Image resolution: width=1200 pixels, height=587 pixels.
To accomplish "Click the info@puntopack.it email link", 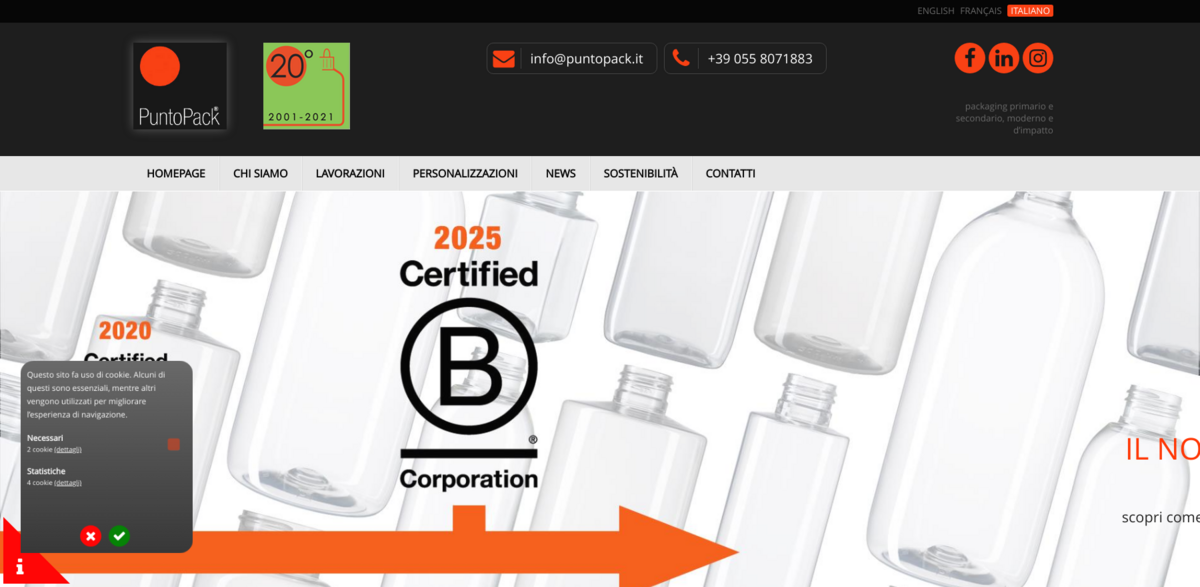I will coord(586,58).
